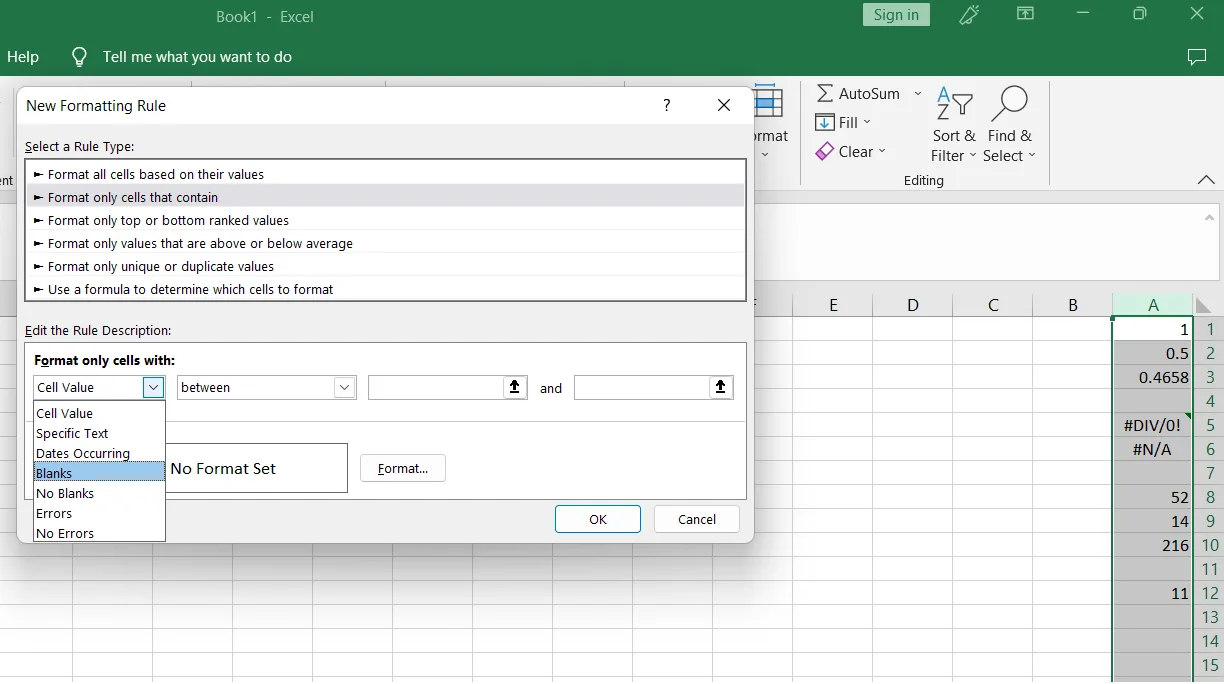
Task: Open the Format... button
Action: pyautogui.click(x=403, y=468)
